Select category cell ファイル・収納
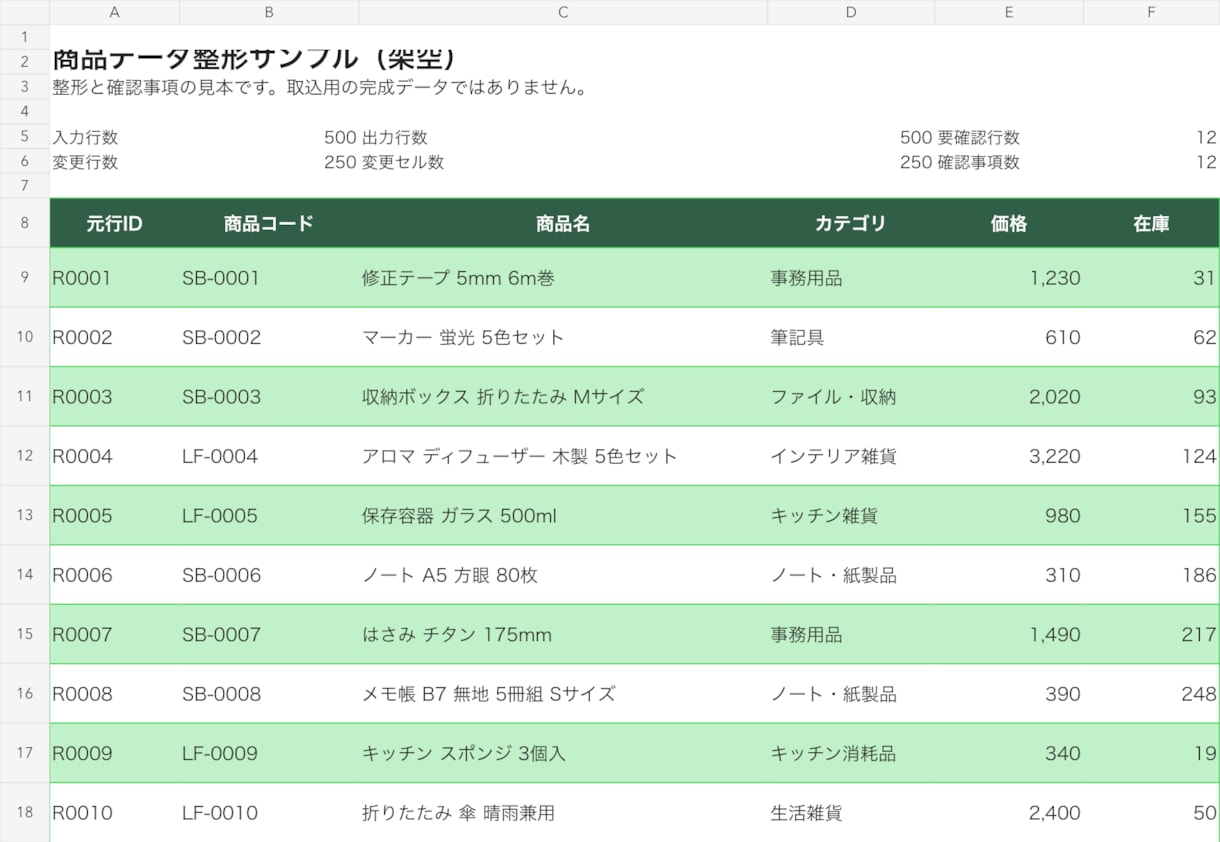Screen dimensions: 1220x842 pos(851,397)
